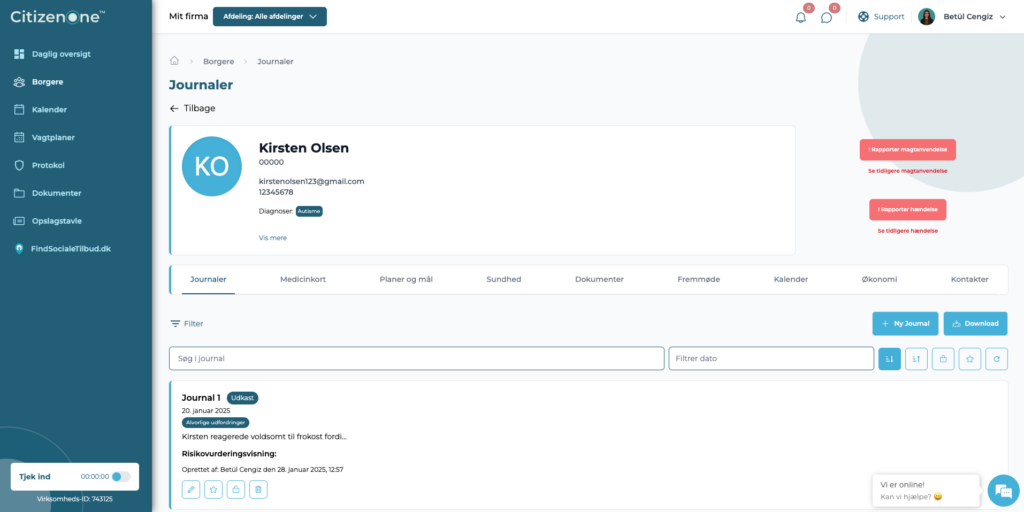Screen dimensions: 1024x512
Task: Sort journals ascending with the arrow icon
Action: click(x=916, y=359)
